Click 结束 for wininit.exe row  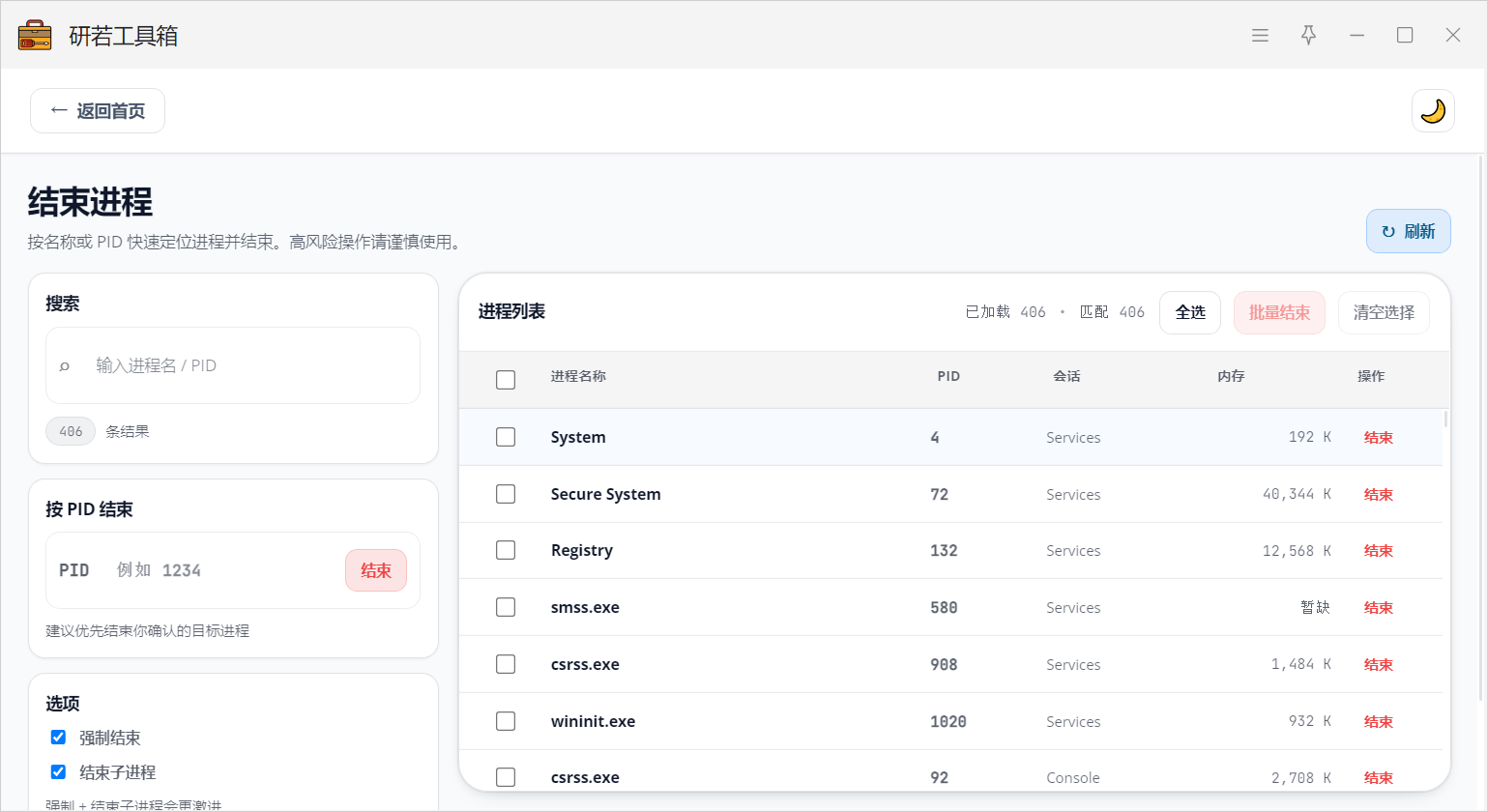click(1378, 722)
